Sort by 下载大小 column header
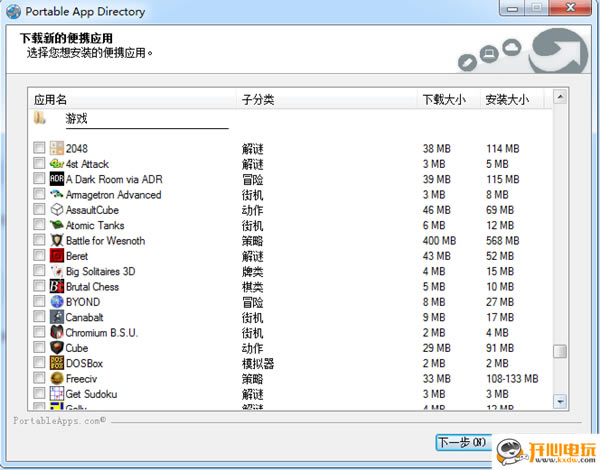600x470 pixels. tap(448, 100)
